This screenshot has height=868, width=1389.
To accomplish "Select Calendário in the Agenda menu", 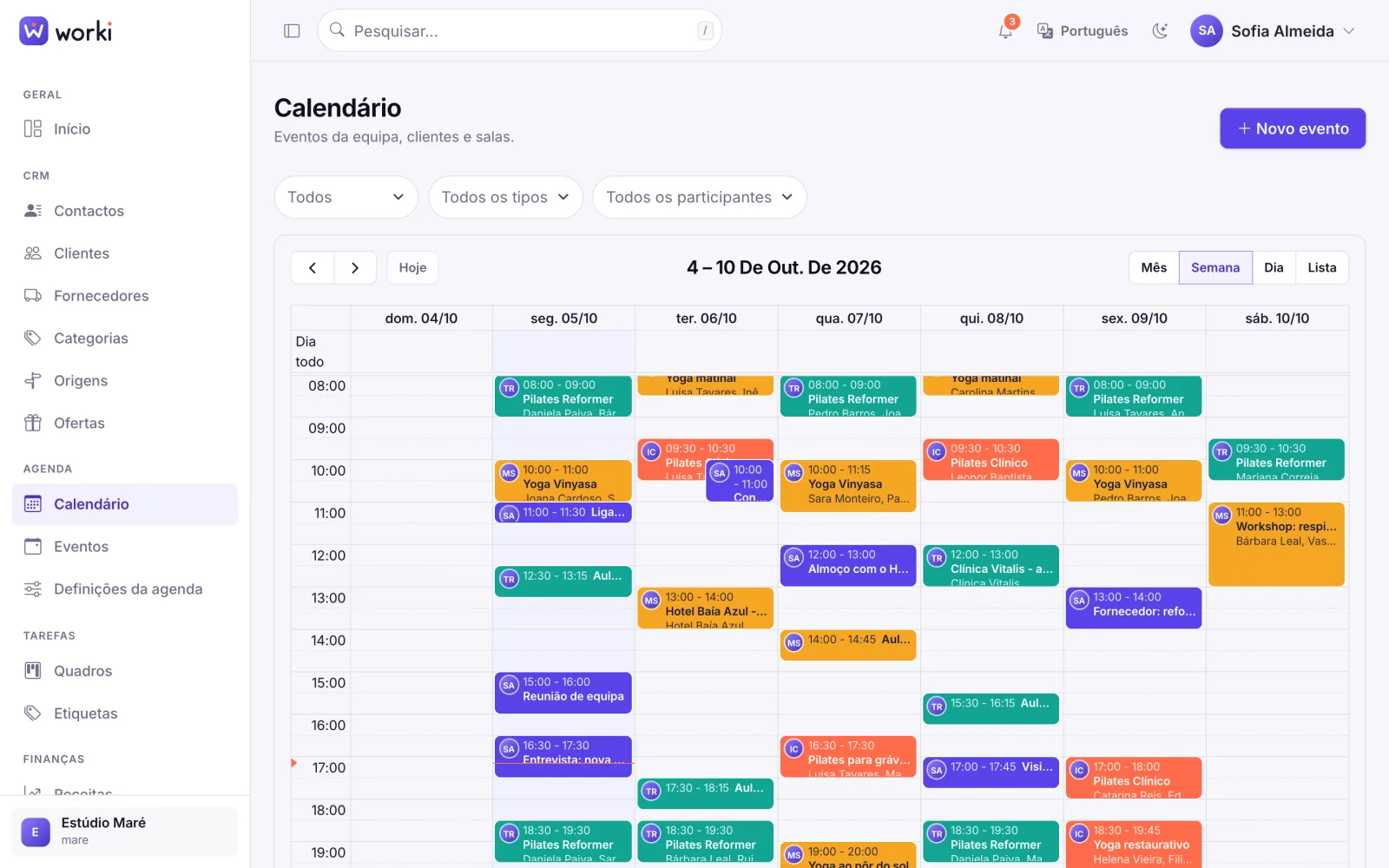I will click(125, 504).
